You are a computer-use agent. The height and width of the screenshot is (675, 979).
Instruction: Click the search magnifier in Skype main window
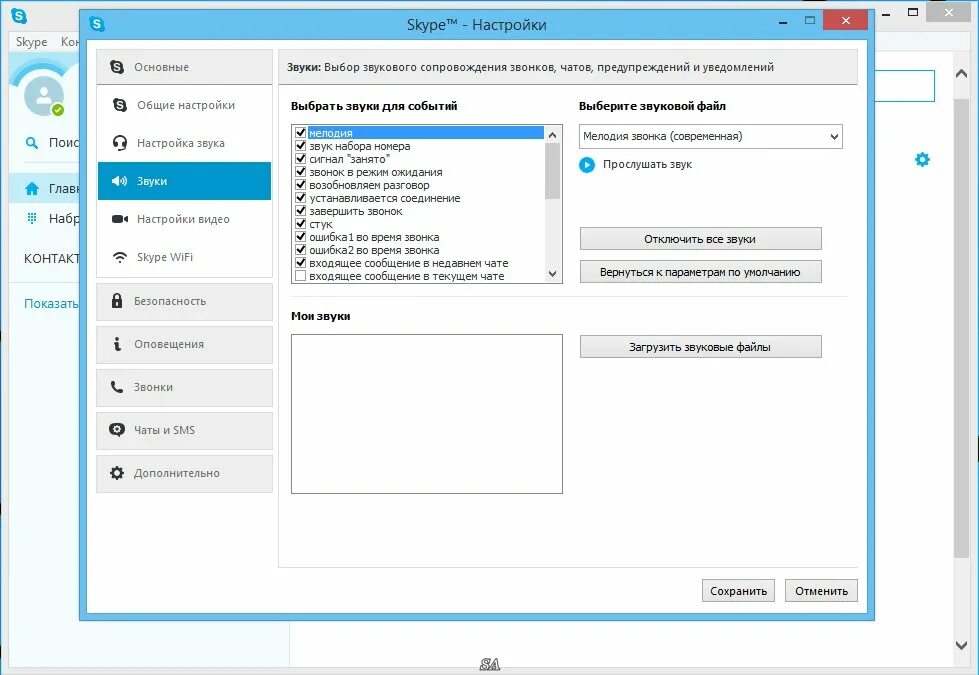click(x=31, y=143)
